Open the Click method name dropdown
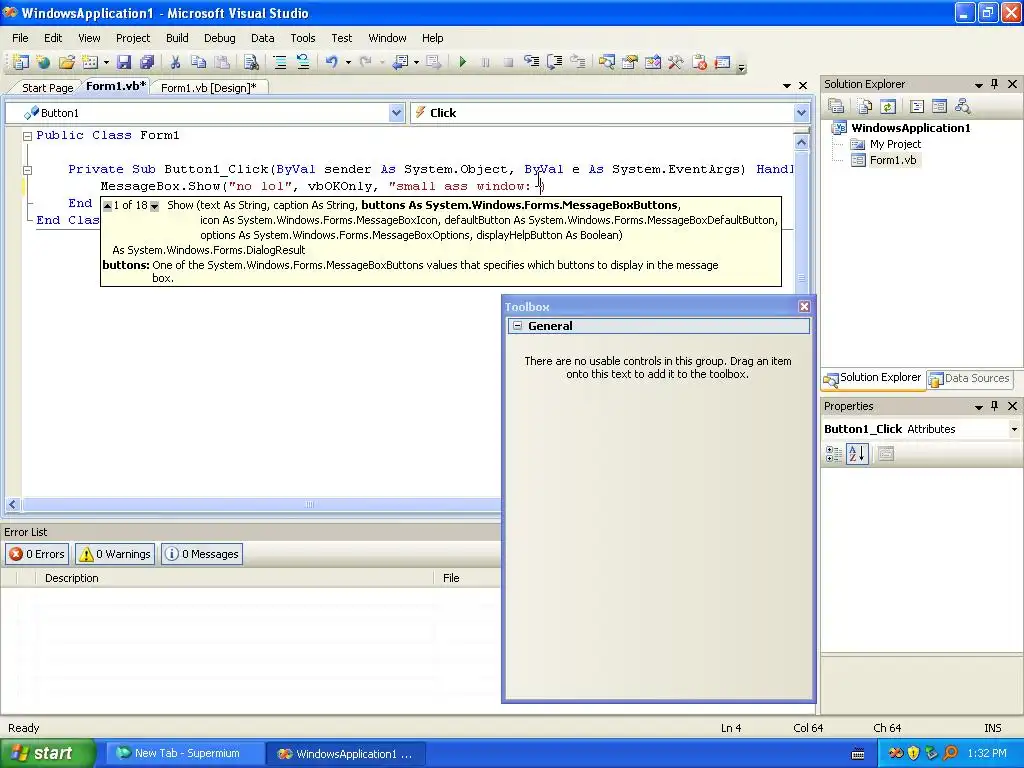The image size is (1024, 768). coord(801,113)
